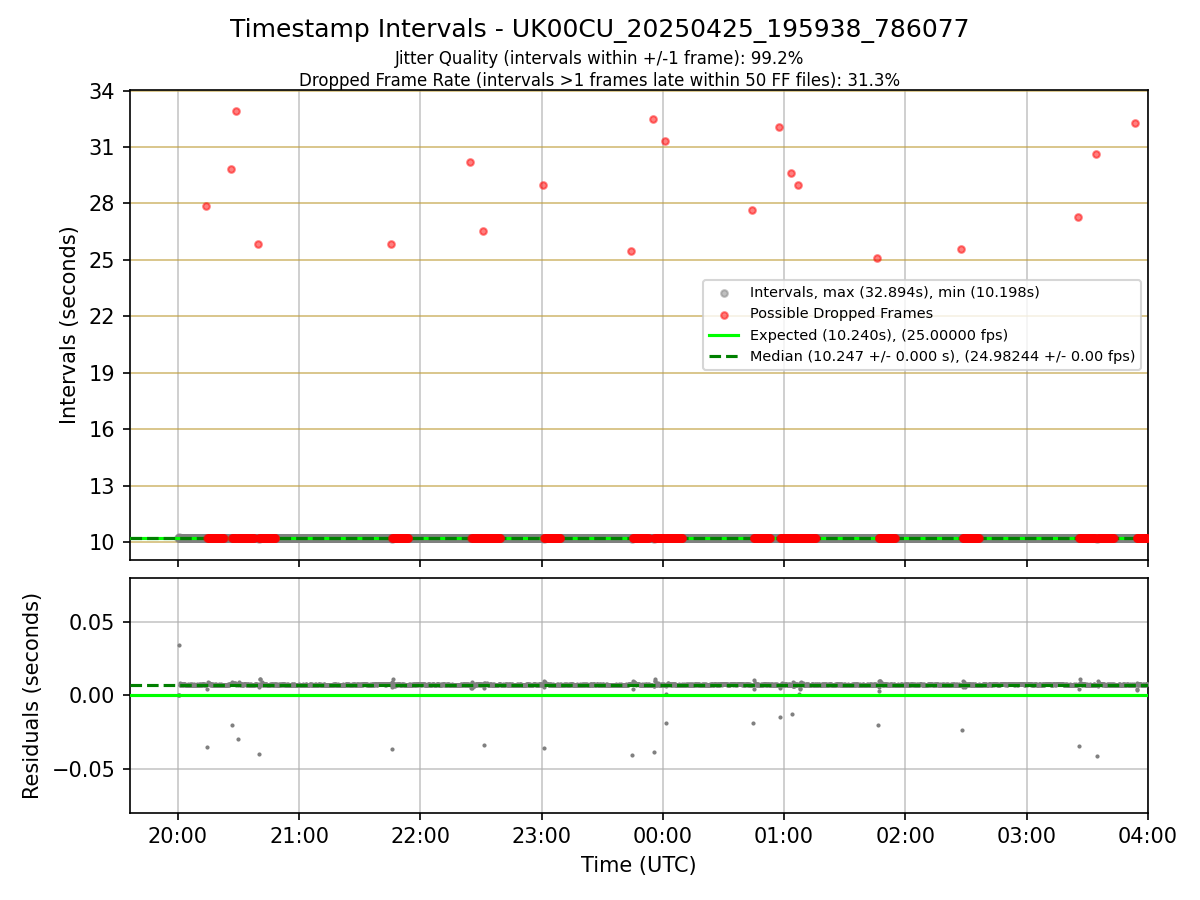The image size is (1200, 900).
Task: Select legend entry 'Possible Dropped Frames'
Action: point(841,314)
